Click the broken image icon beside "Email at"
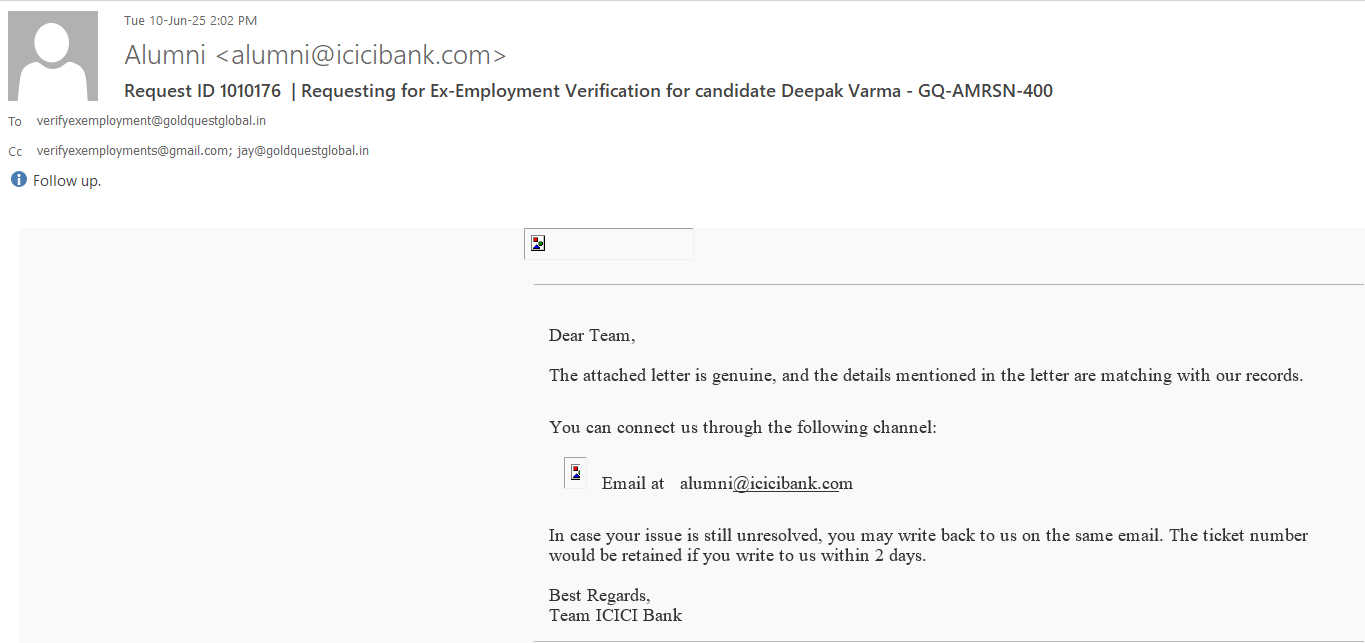Viewport: 1365px width, 643px height. click(575, 472)
